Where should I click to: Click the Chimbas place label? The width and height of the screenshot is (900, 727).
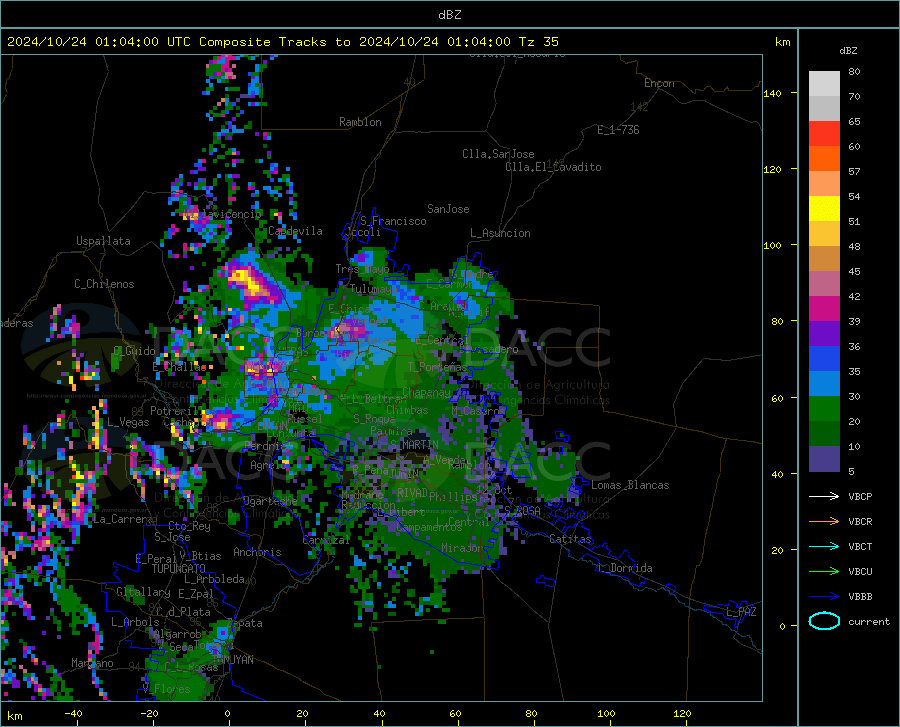[x=408, y=410]
